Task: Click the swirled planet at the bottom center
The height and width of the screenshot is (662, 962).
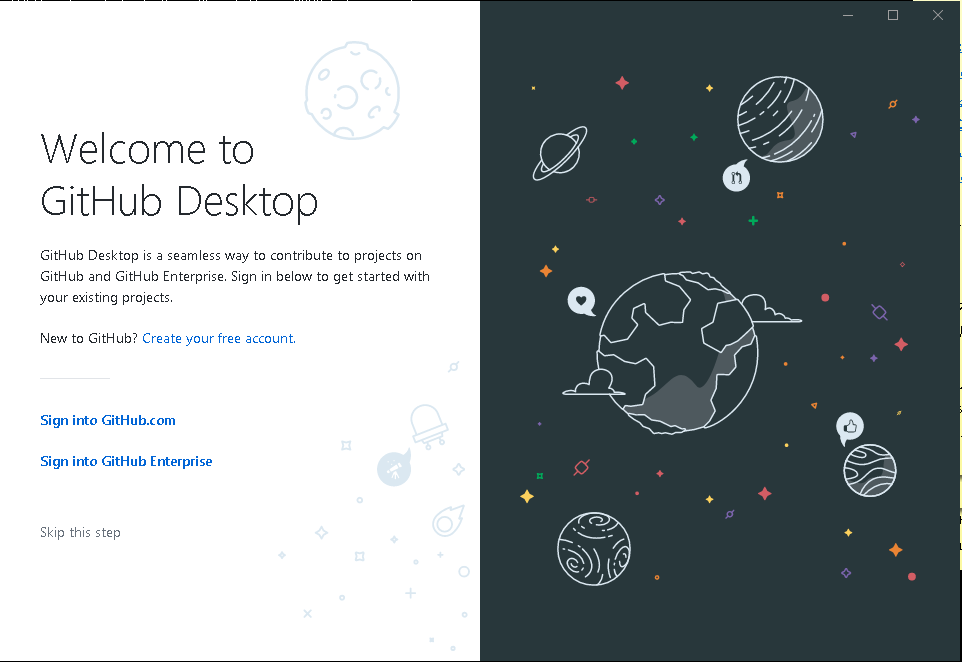Action: [594, 549]
